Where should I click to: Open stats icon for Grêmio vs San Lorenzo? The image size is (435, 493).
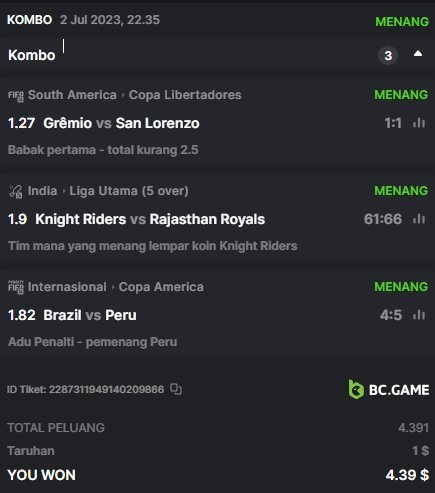[419, 123]
